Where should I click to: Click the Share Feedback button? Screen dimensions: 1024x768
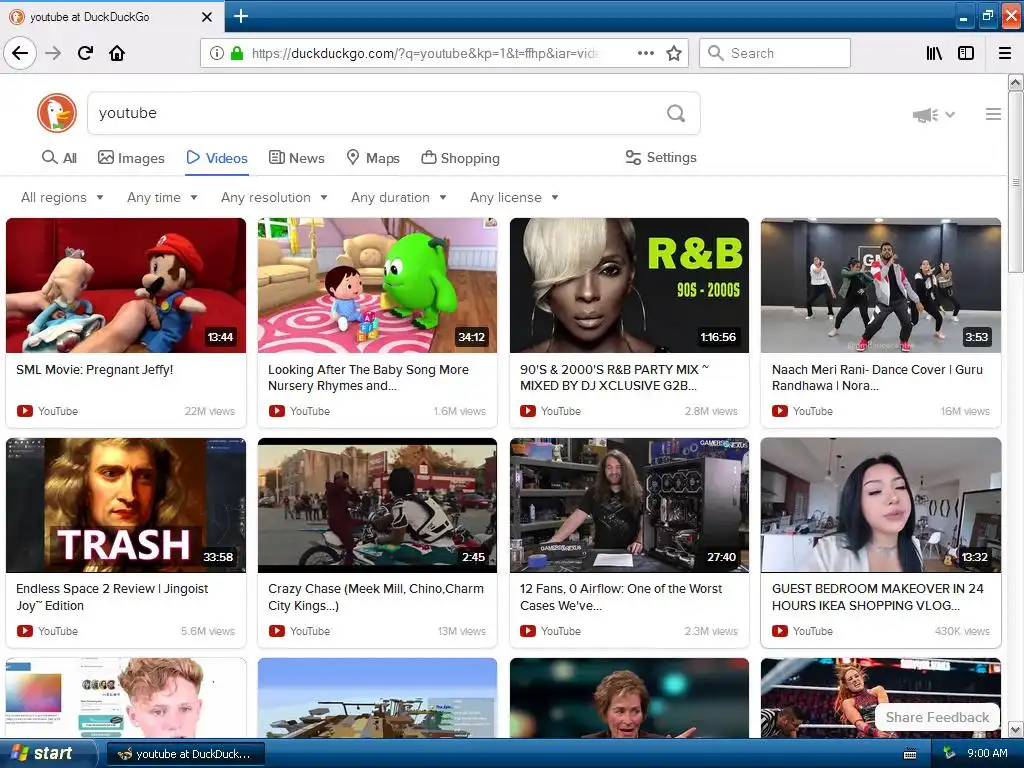pos(937,717)
